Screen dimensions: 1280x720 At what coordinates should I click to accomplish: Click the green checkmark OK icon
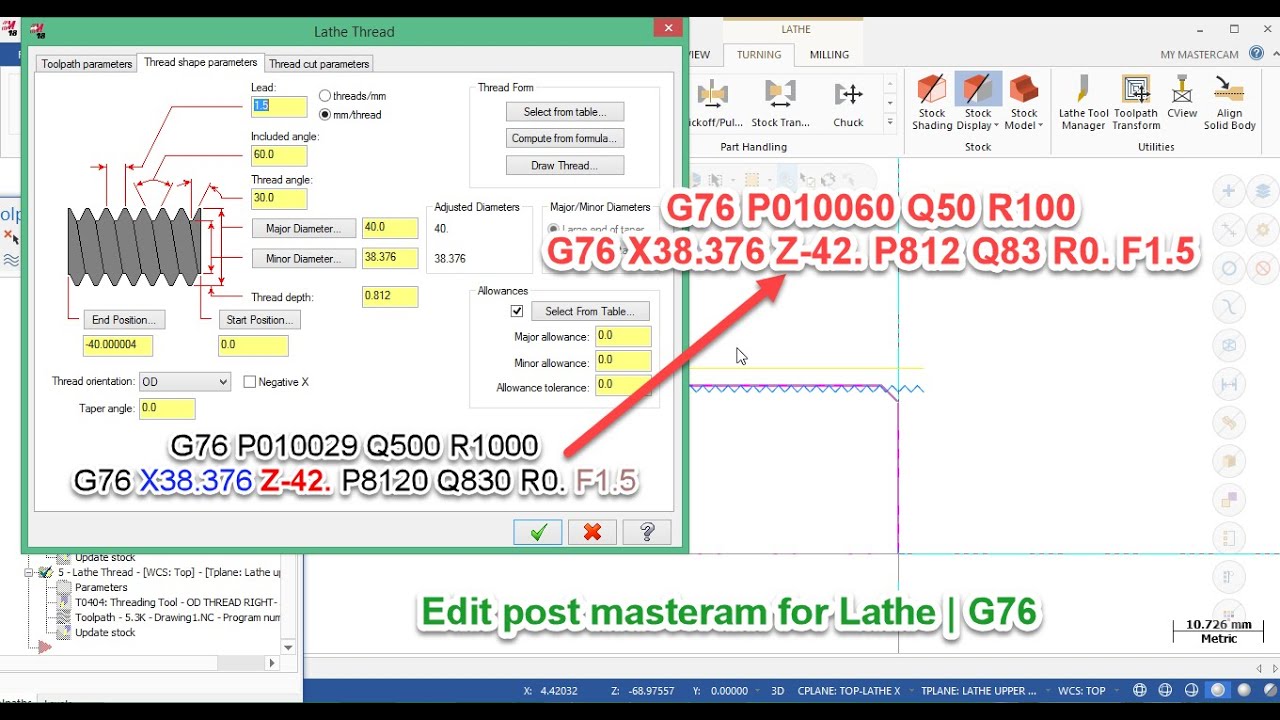[x=538, y=532]
